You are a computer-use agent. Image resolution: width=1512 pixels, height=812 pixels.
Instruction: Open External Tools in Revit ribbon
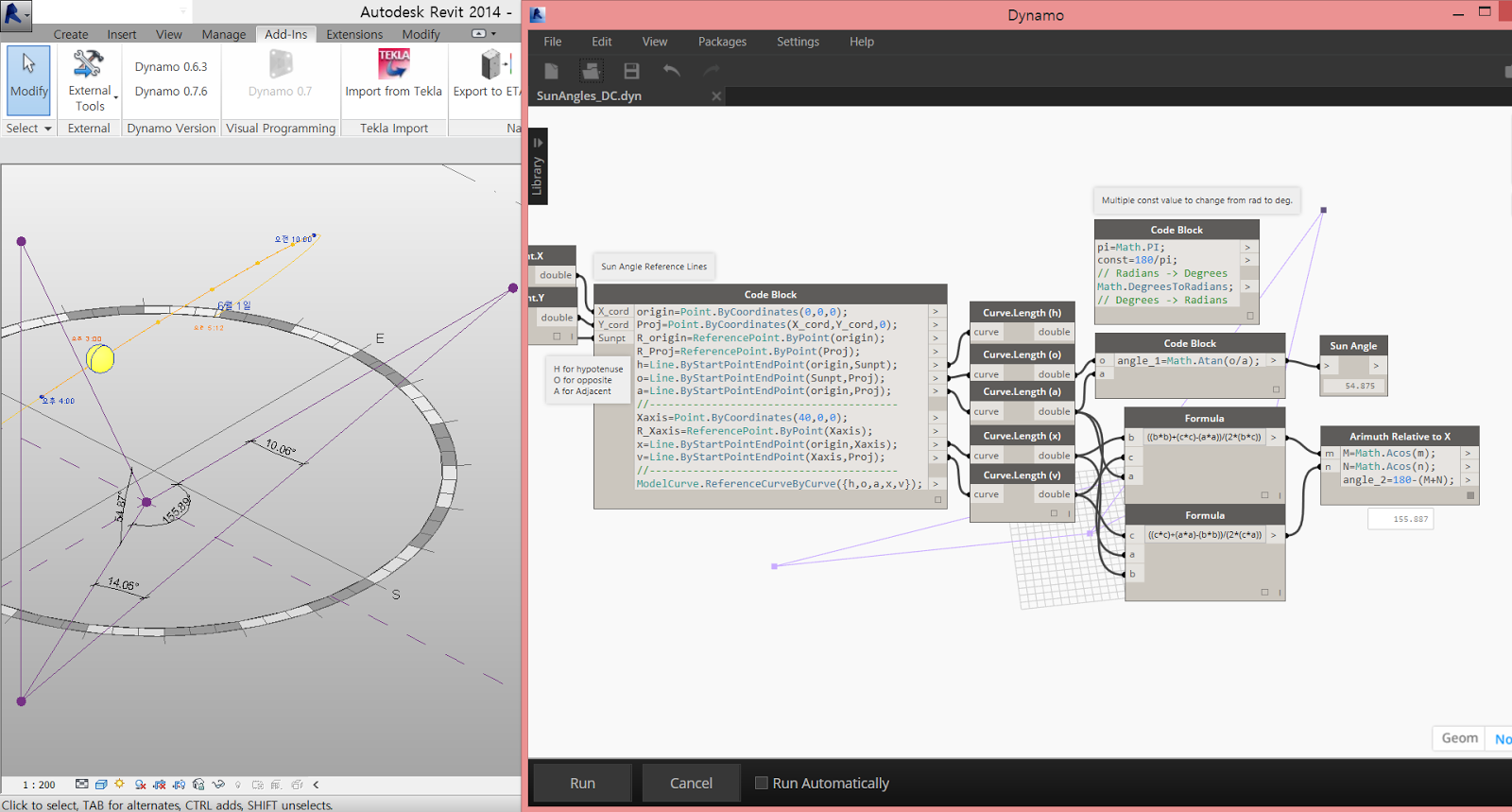tap(90, 80)
